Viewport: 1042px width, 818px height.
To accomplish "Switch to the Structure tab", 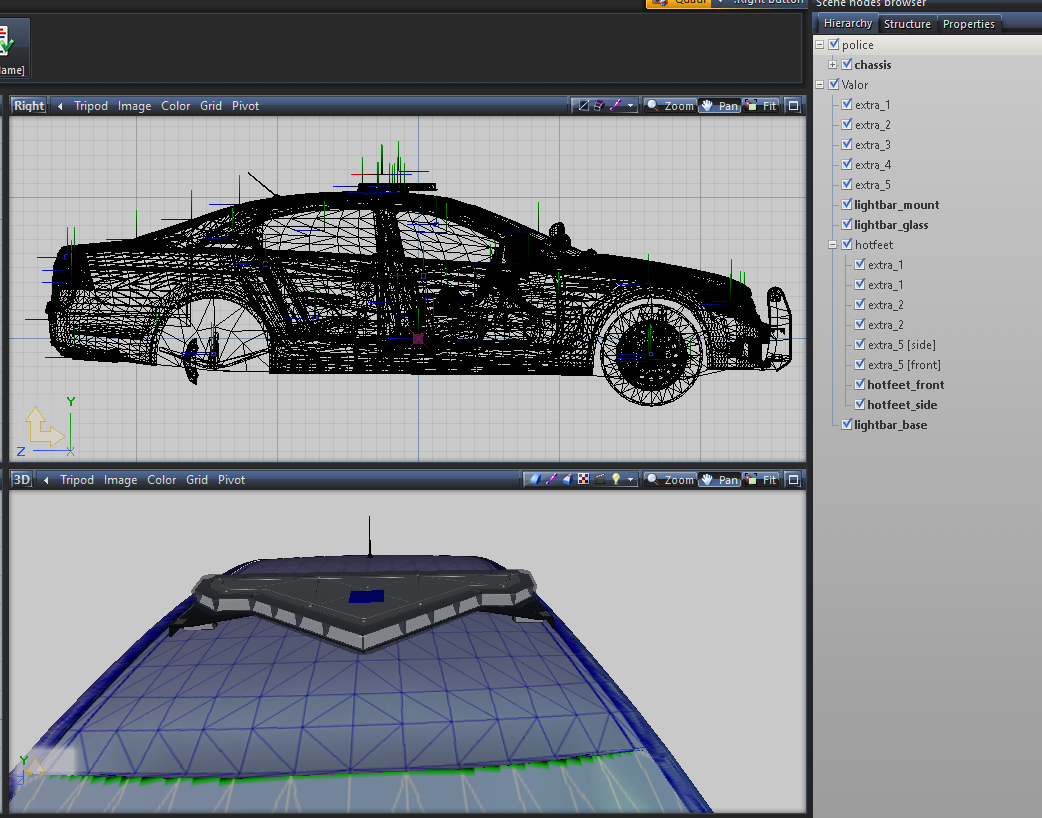I will point(907,24).
